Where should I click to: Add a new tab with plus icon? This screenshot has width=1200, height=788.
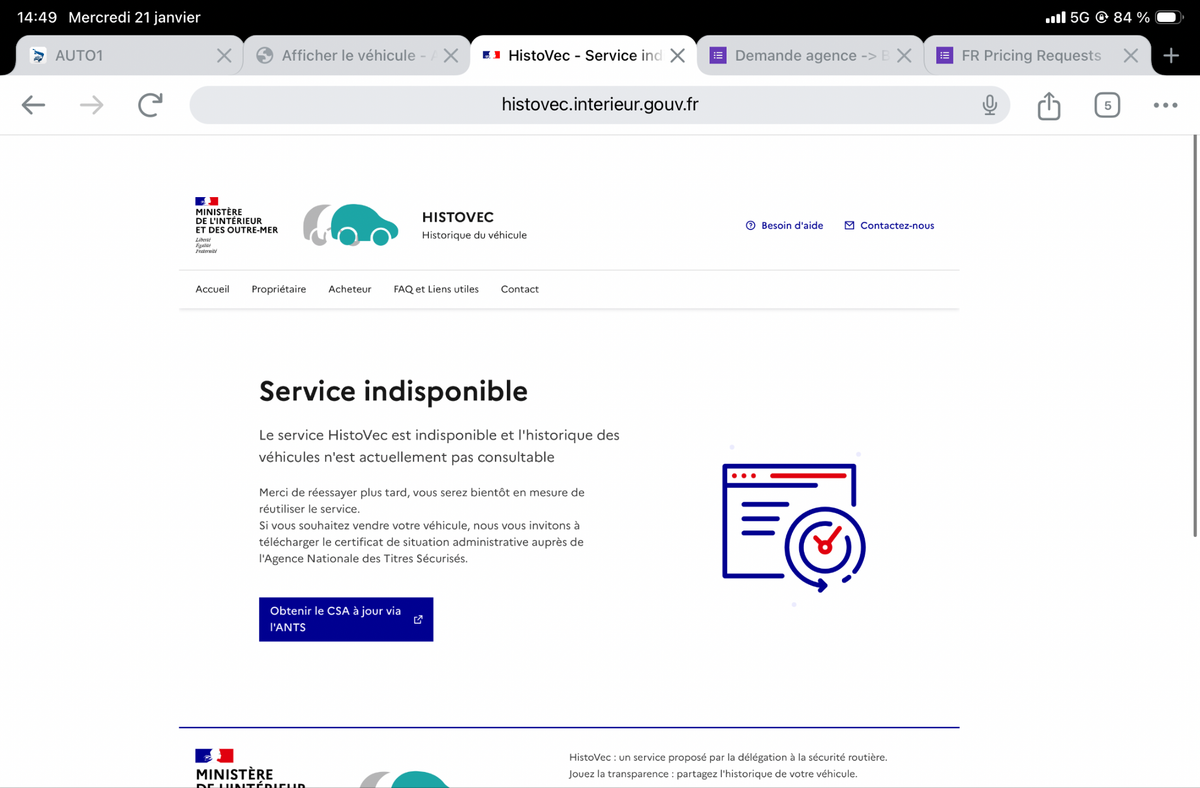click(x=1171, y=55)
